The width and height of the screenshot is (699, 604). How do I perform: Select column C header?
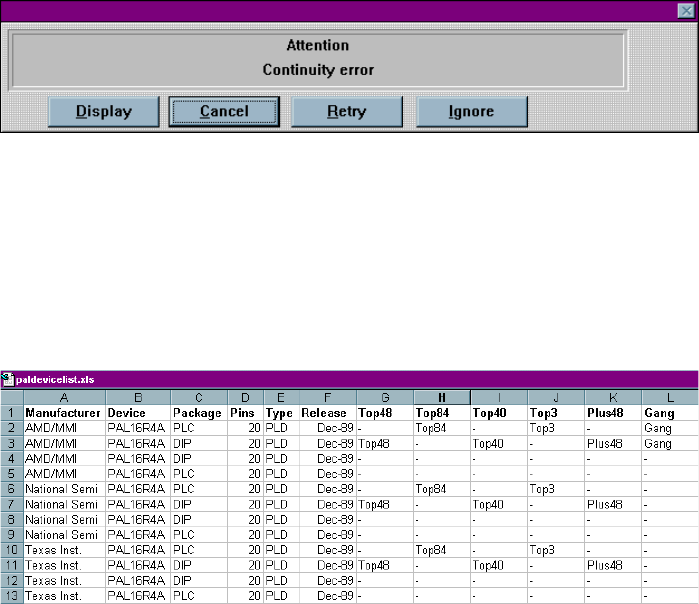[x=199, y=397]
